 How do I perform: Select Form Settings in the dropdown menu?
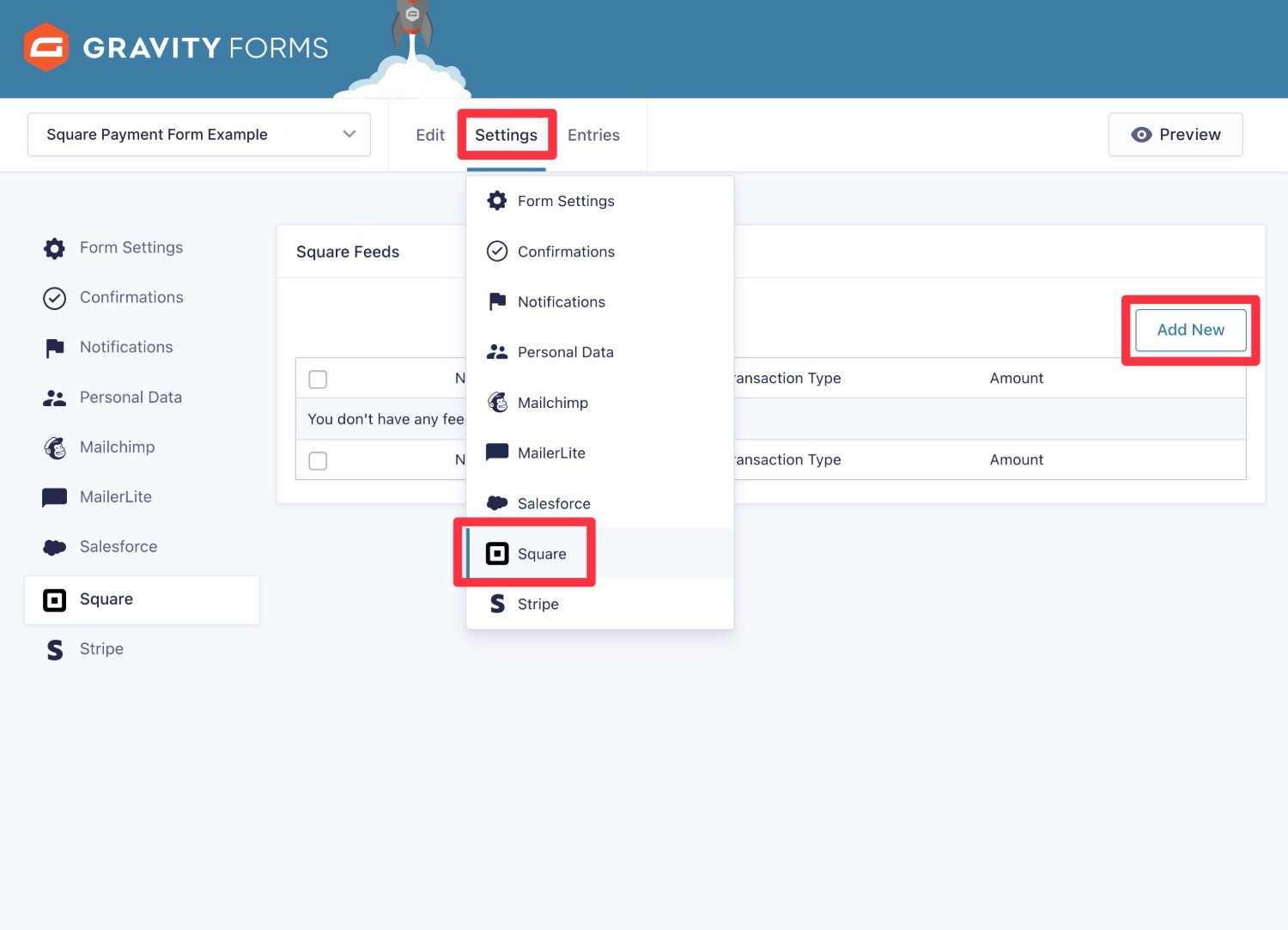point(599,201)
